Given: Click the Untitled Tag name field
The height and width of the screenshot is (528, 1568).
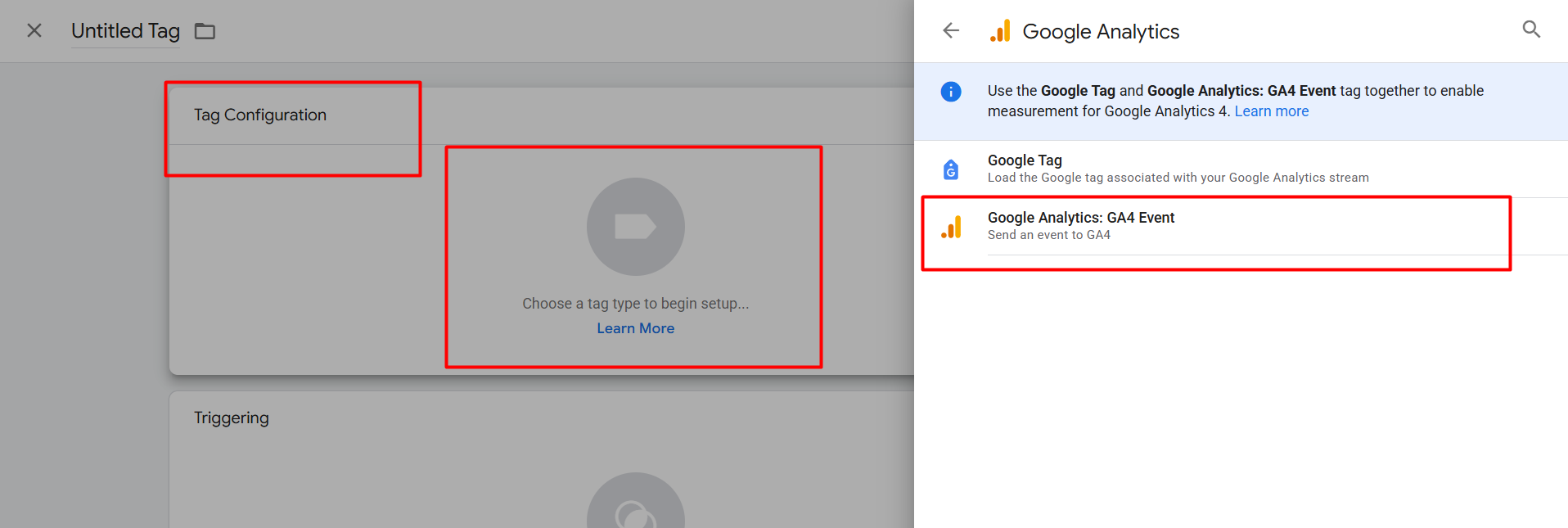Looking at the screenshot, I should click(x=125, y=31).
